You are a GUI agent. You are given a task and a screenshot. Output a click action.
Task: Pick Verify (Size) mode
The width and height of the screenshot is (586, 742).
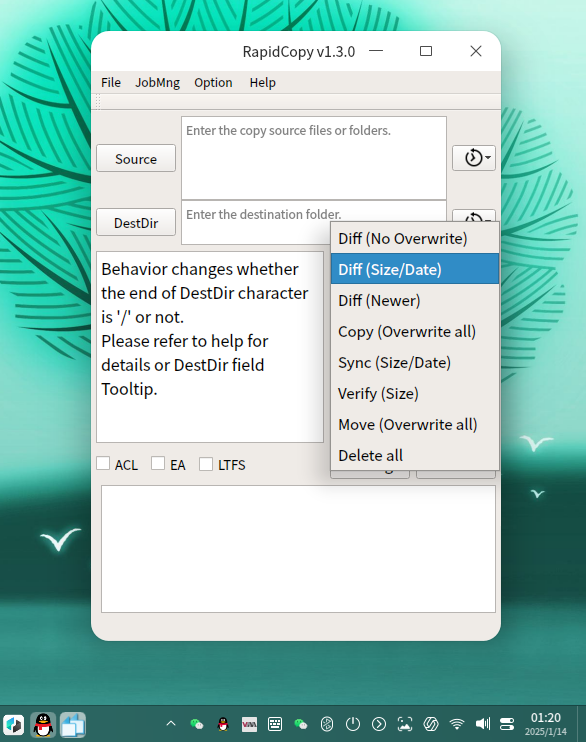[415, 393]
